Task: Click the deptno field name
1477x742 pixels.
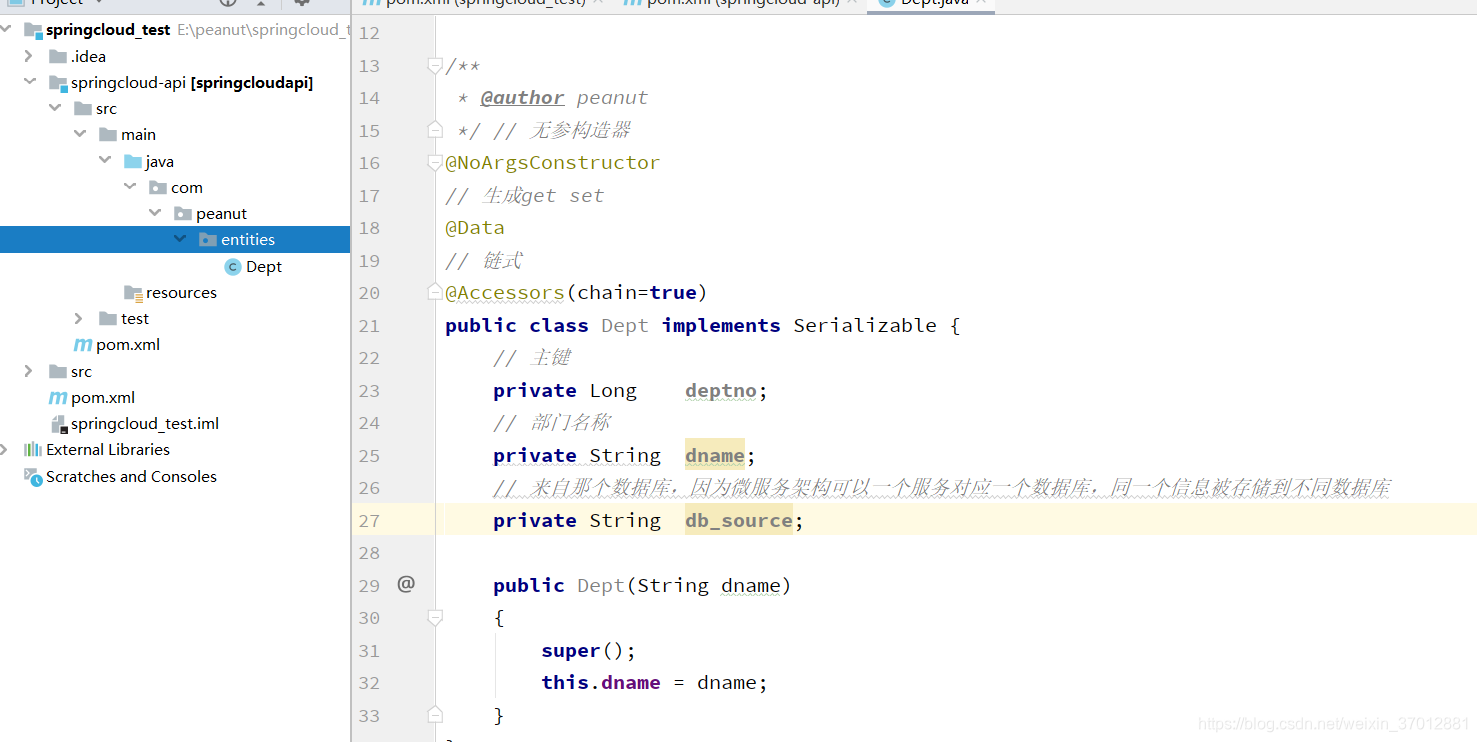Action: [x=721, y=390]
